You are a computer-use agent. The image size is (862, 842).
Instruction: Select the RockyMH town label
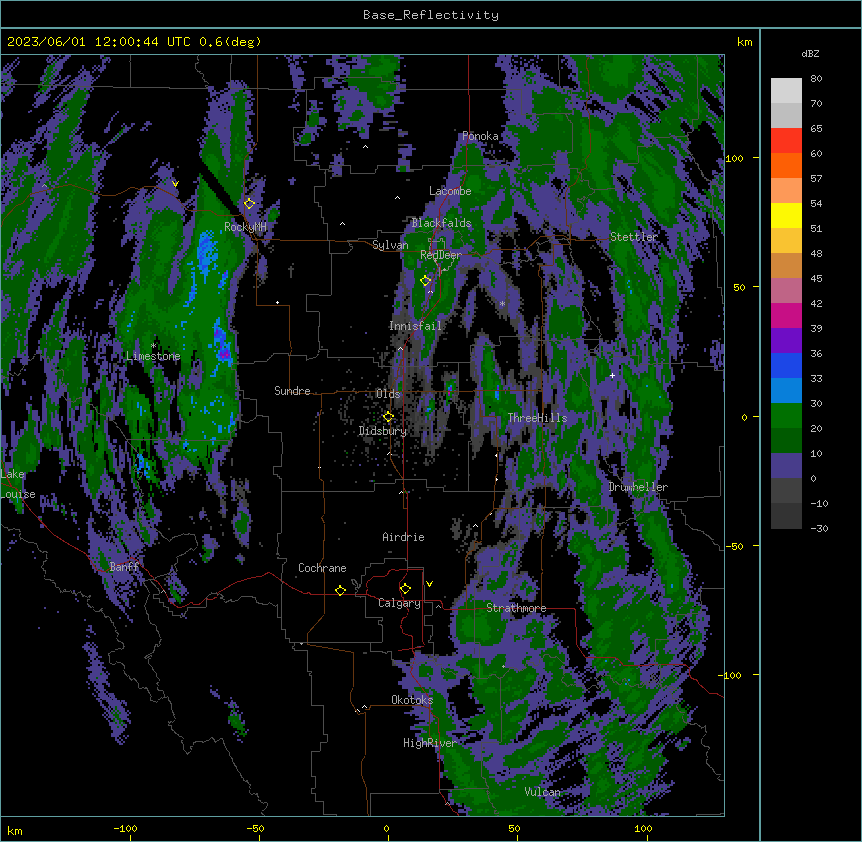pyautogui.click(x=245, y=227)
